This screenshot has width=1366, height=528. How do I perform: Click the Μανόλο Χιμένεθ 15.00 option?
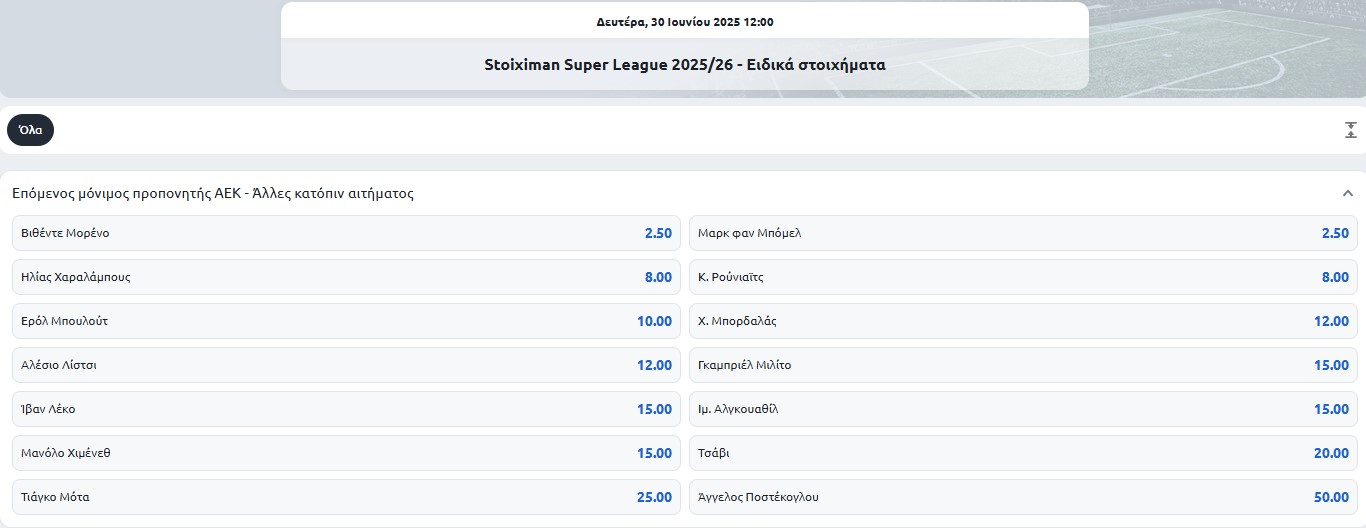tap(346, 453)
